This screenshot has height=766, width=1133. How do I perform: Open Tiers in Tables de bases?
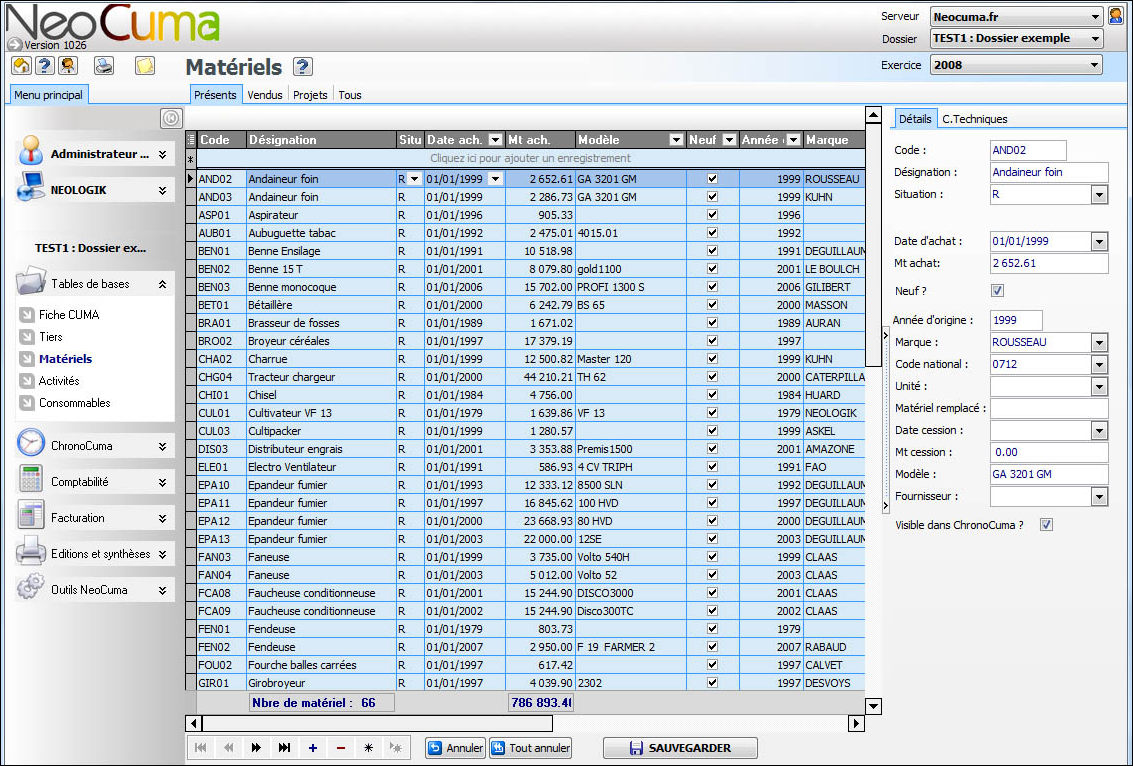[x=51, y=337]
